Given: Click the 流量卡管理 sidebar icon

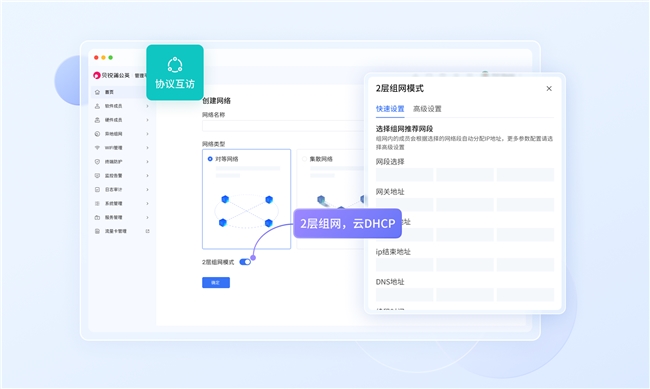Looking at the screenshot, I should coord(97,231).
